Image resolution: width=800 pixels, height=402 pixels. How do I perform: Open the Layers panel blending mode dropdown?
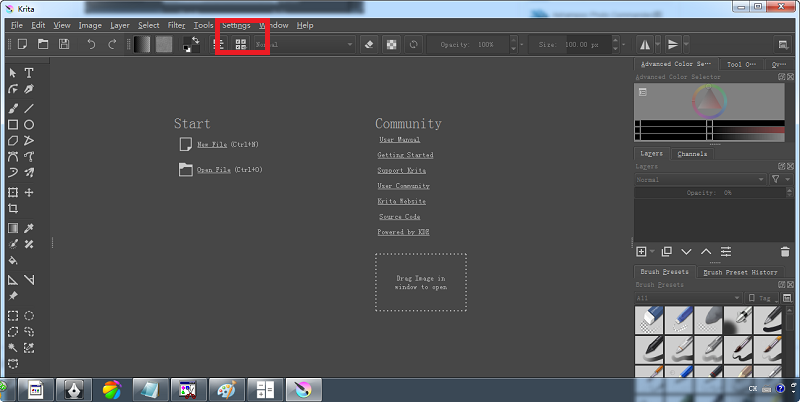(700, 180)
